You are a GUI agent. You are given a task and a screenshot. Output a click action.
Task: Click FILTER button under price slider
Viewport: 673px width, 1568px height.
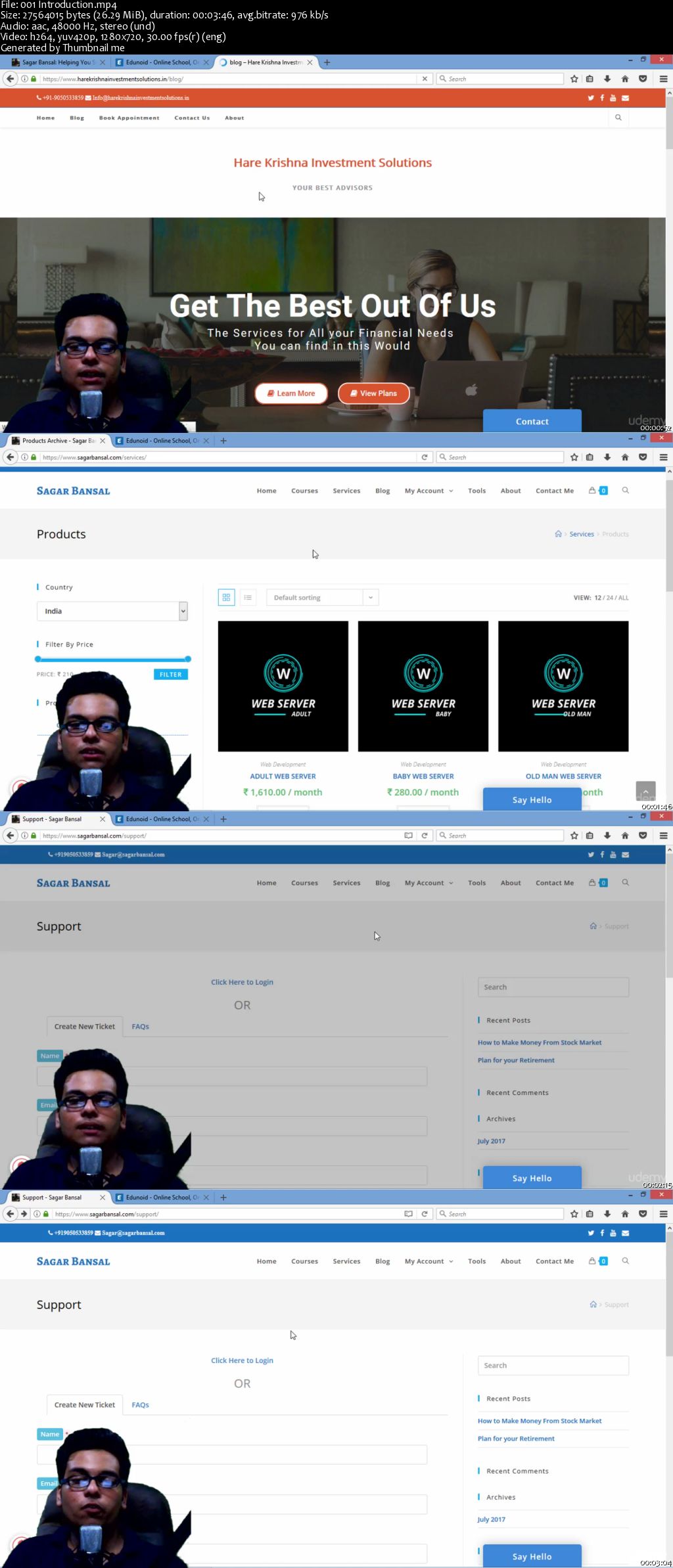[x=171, y=675]
